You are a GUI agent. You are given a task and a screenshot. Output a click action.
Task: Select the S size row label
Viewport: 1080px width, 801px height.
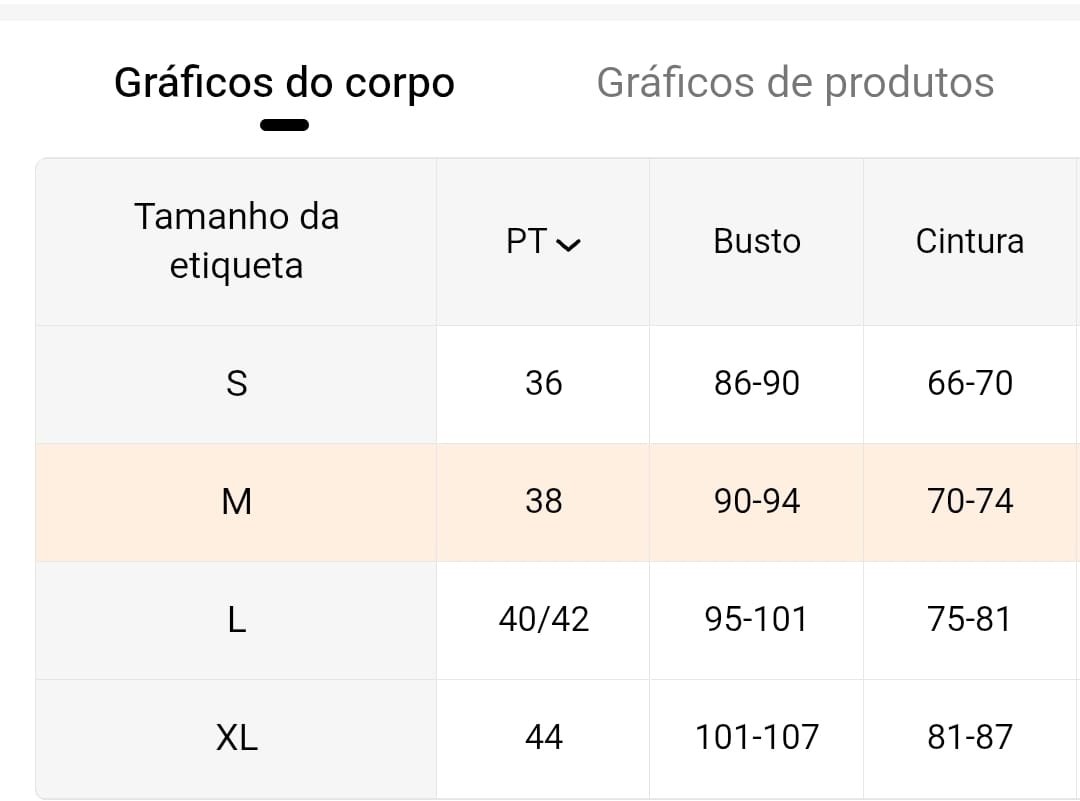coord(236,383)
